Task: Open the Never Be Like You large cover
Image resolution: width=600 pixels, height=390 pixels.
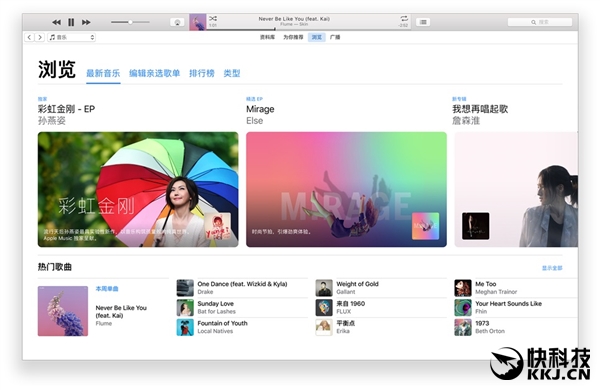Action: coord(63,311)
